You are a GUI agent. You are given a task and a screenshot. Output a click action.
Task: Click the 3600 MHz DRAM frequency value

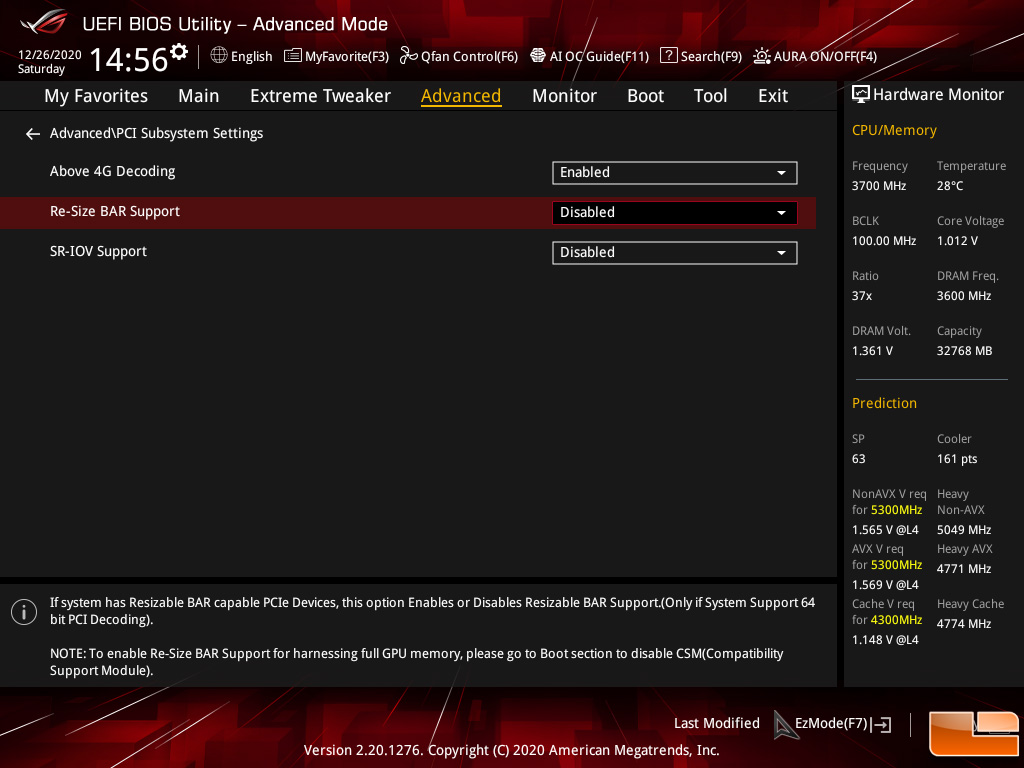(x=964, y=296)
